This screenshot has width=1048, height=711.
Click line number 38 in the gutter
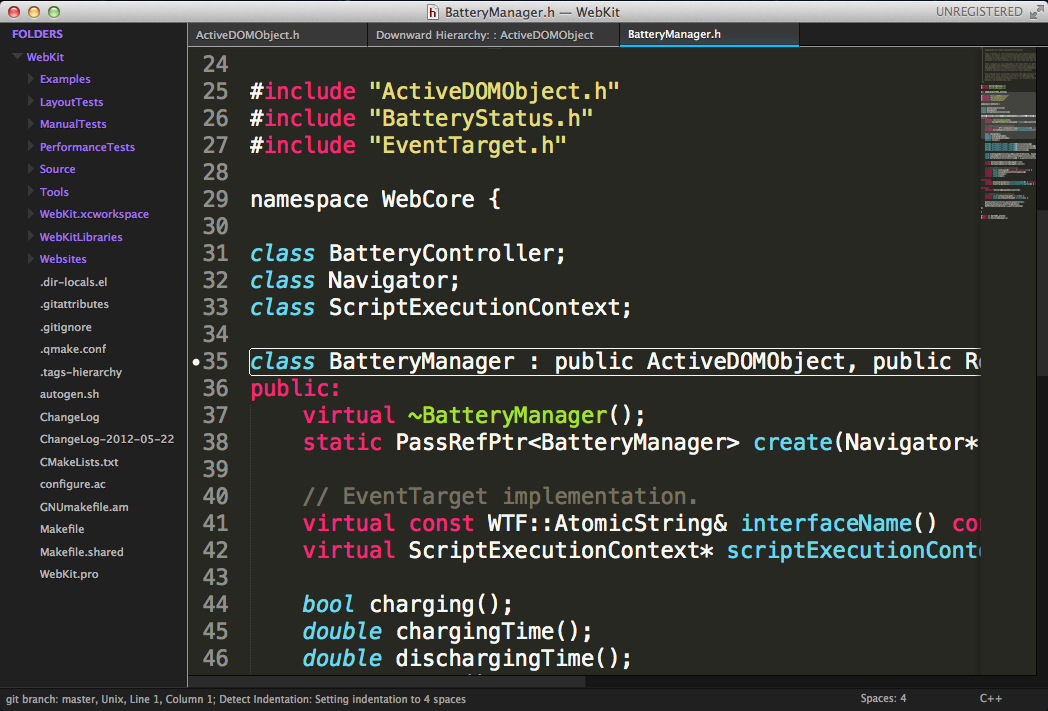coord(216,442)
